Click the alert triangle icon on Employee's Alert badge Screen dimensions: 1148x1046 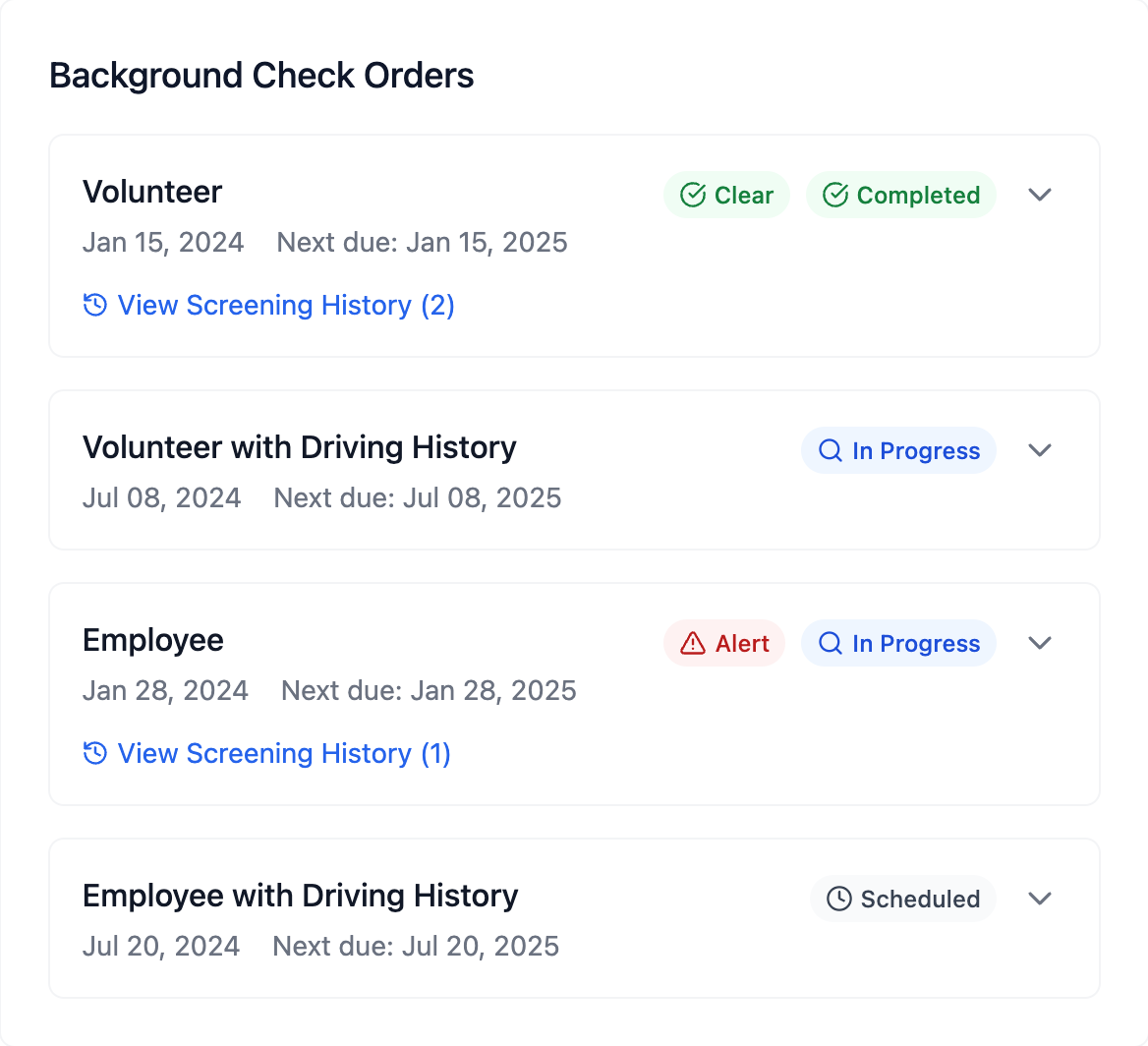tap(691, 643)
